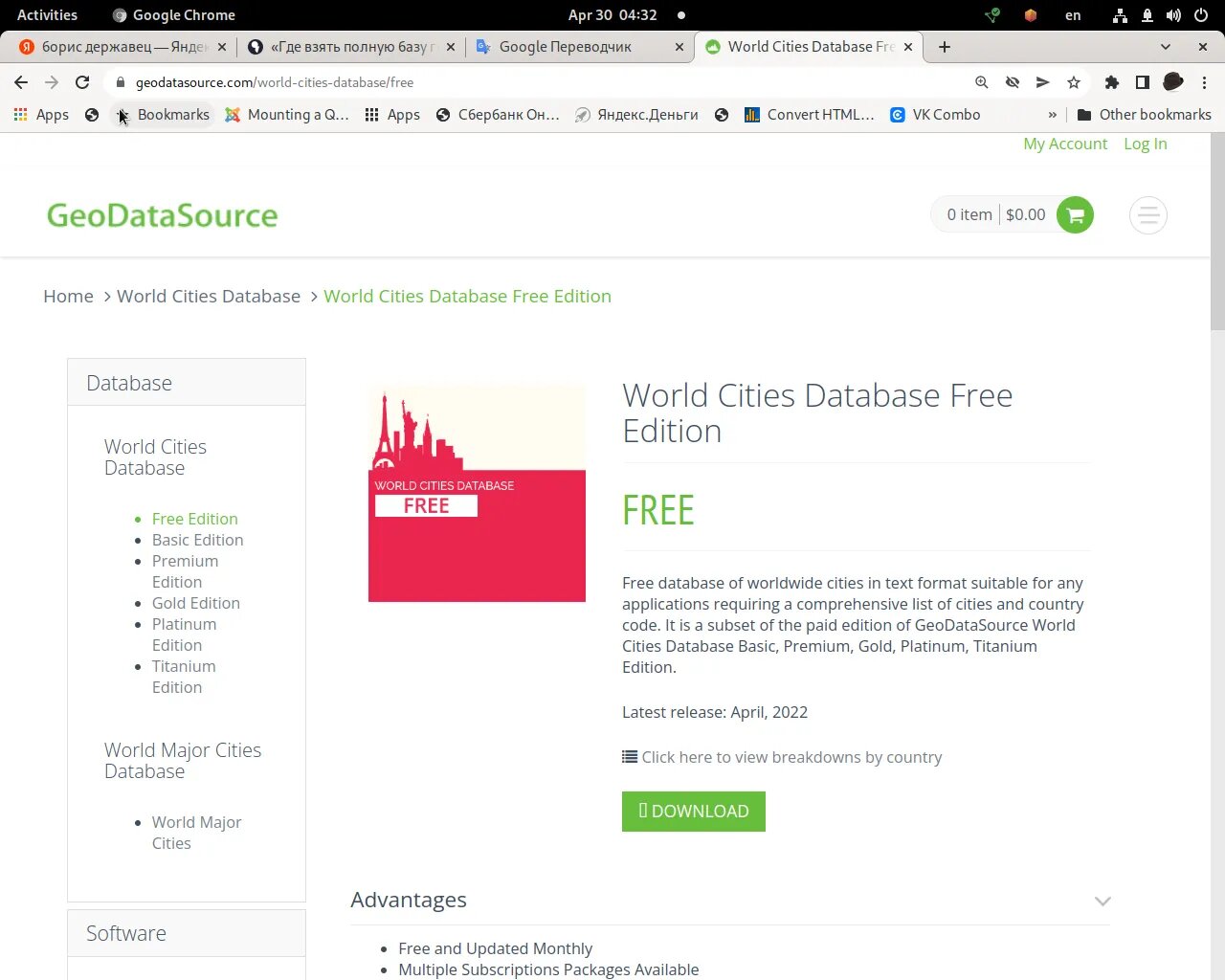
Task: Close the Google Переводчик tab
Action: [679, 47]
